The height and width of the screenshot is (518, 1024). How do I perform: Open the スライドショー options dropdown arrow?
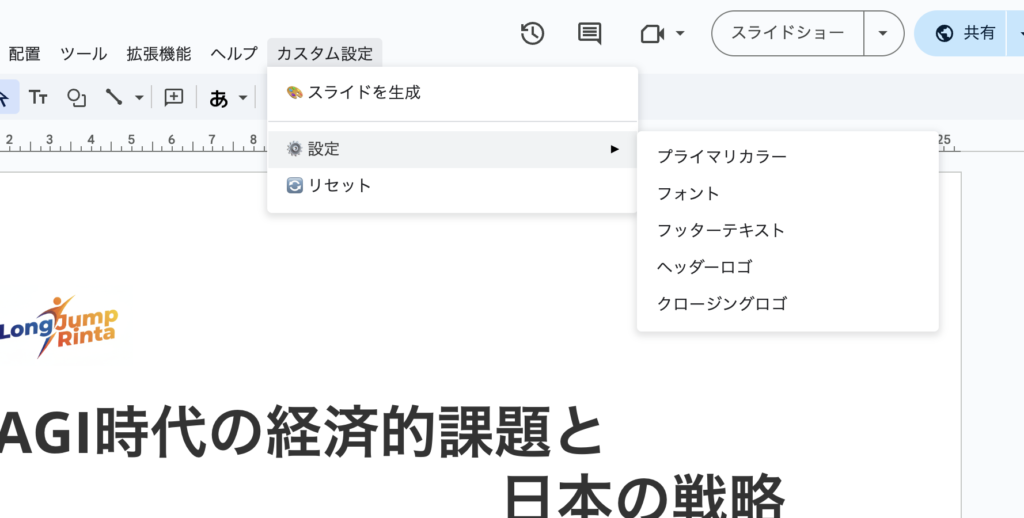click(x=882, y=33)
